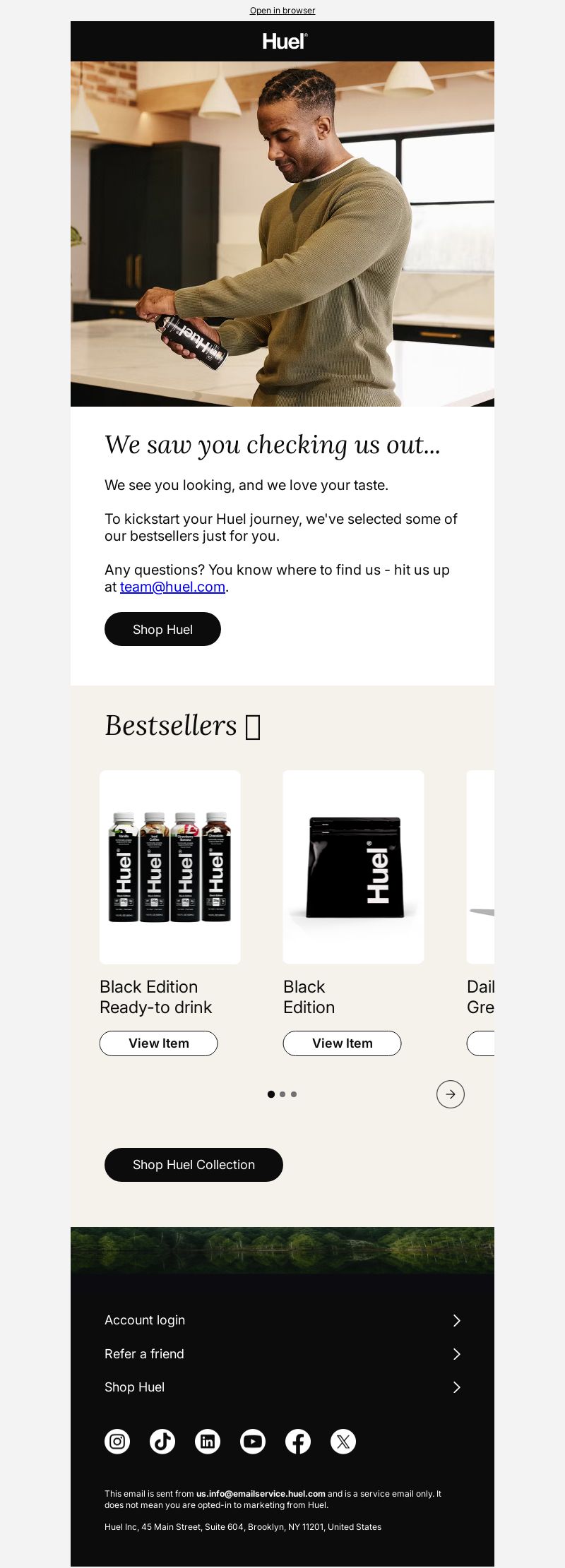The image size is (565, 1568).
Task: Click the Shop Huel footer chevron
Action: (456, 1387)
